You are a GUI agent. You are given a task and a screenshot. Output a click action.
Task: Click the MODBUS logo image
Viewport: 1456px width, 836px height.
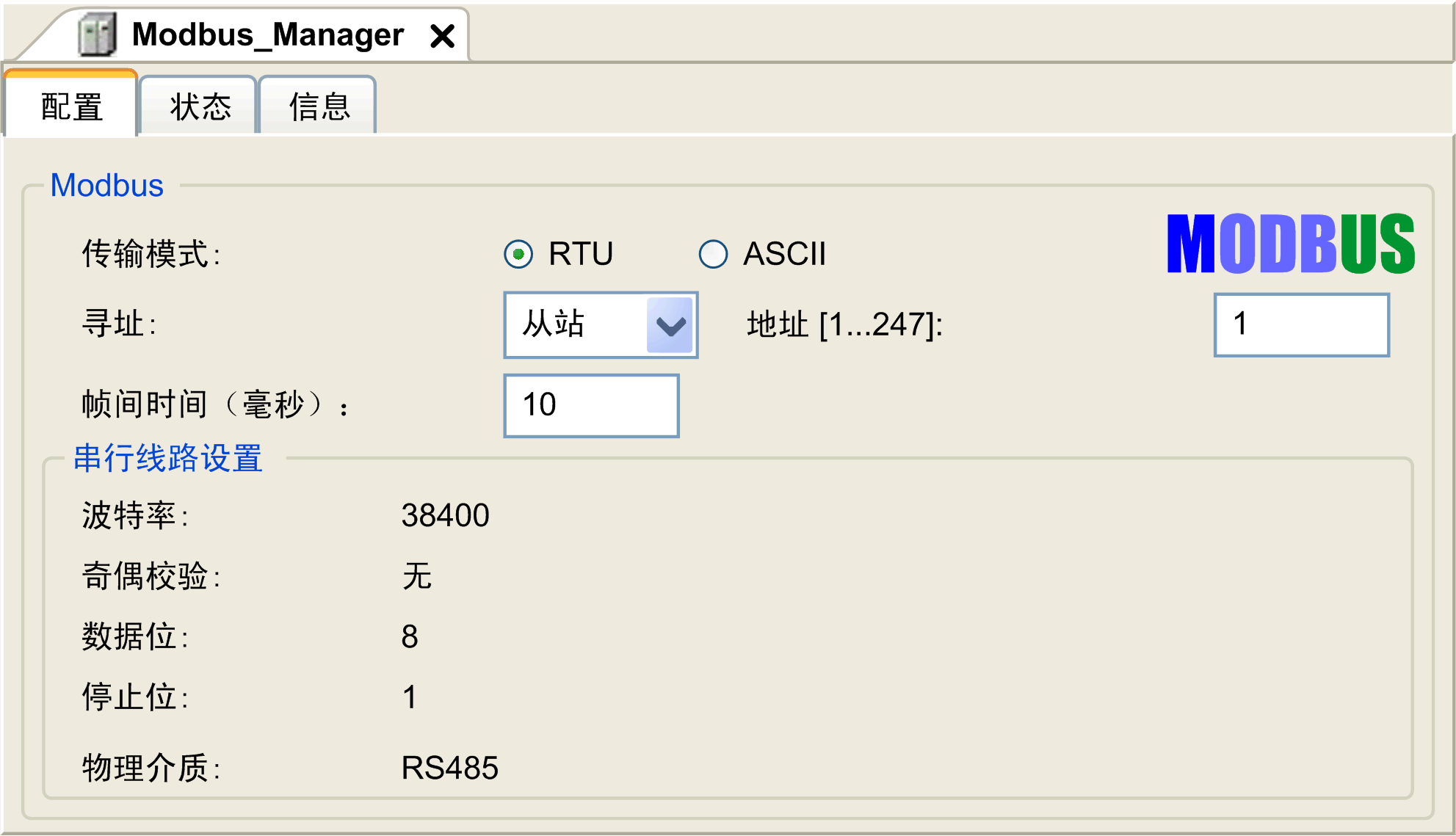click(x=1290, y=244)
